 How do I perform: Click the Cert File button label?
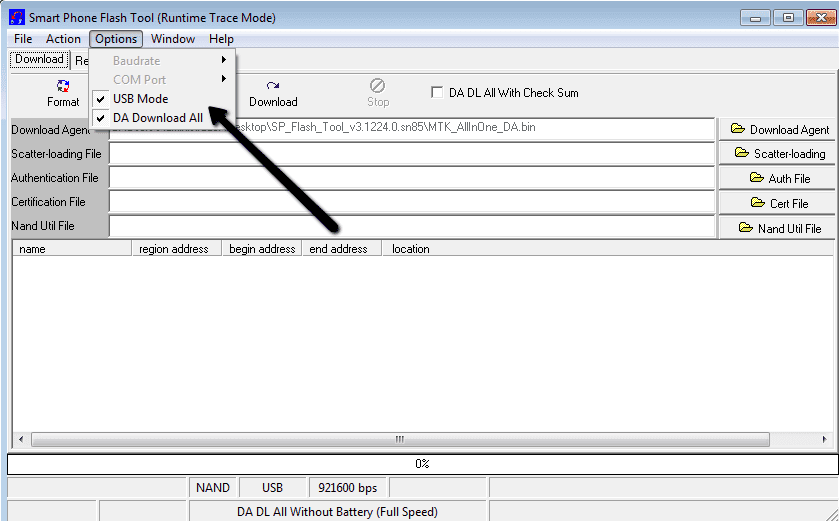[789, 204]
